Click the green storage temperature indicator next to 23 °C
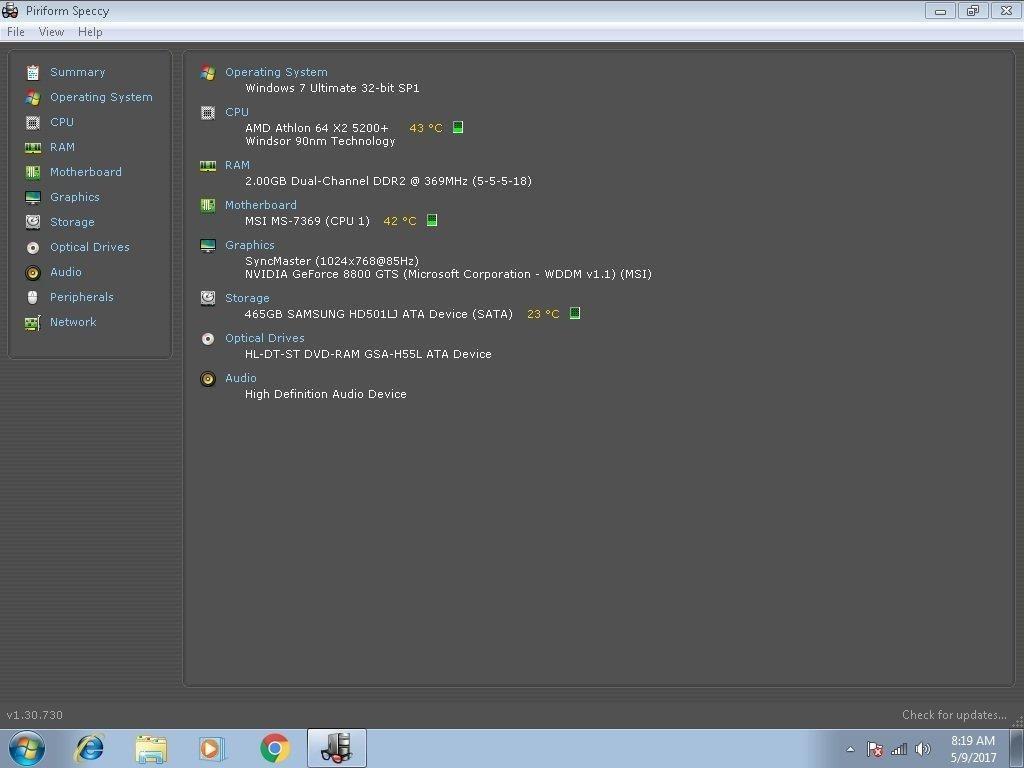The width and height of the screenshot is (1024, 768). (x=575, y=313)
